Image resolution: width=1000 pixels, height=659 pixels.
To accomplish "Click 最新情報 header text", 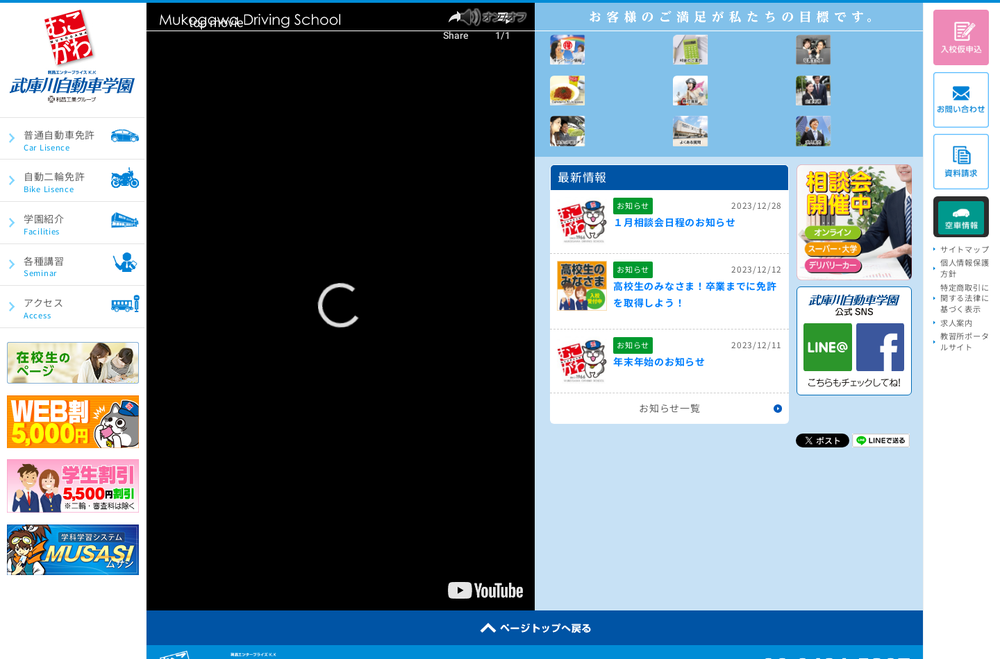I will point(582,177).
